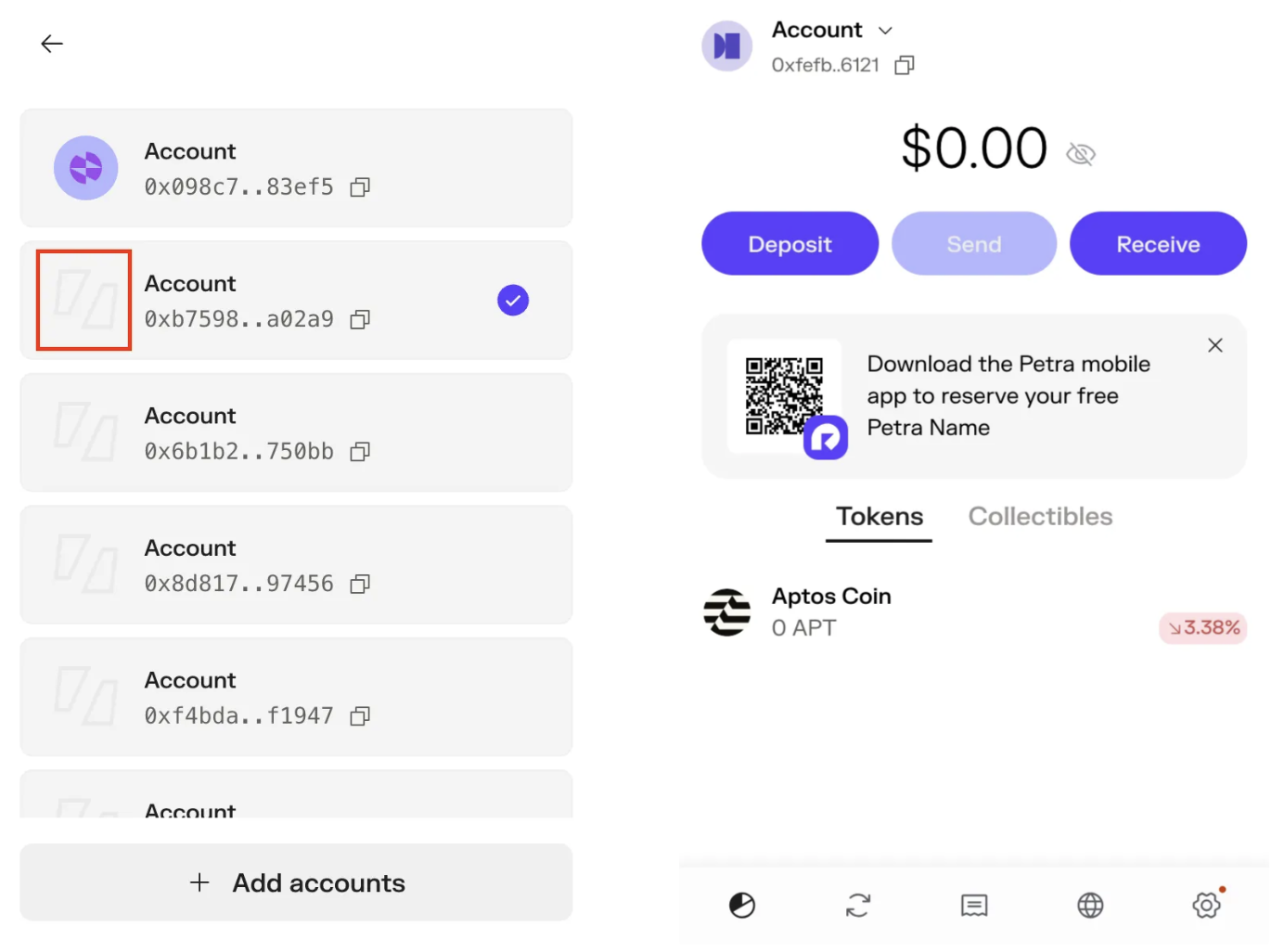Expand the Account dropdown chevron
Viewport: 1271px width, 952px height.
click(885, 31)
